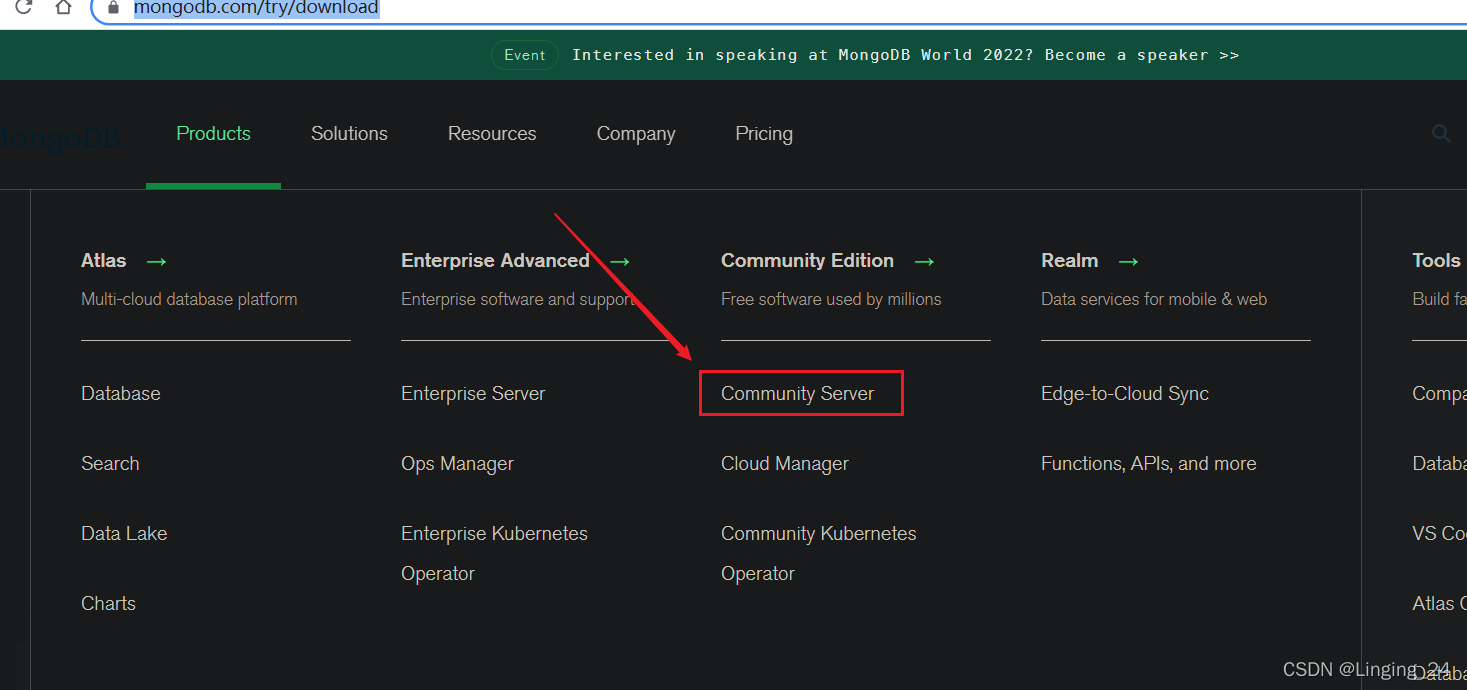
Task: Click the Realm heading link
Action: pyautogui.click(x=1069, y=260)
